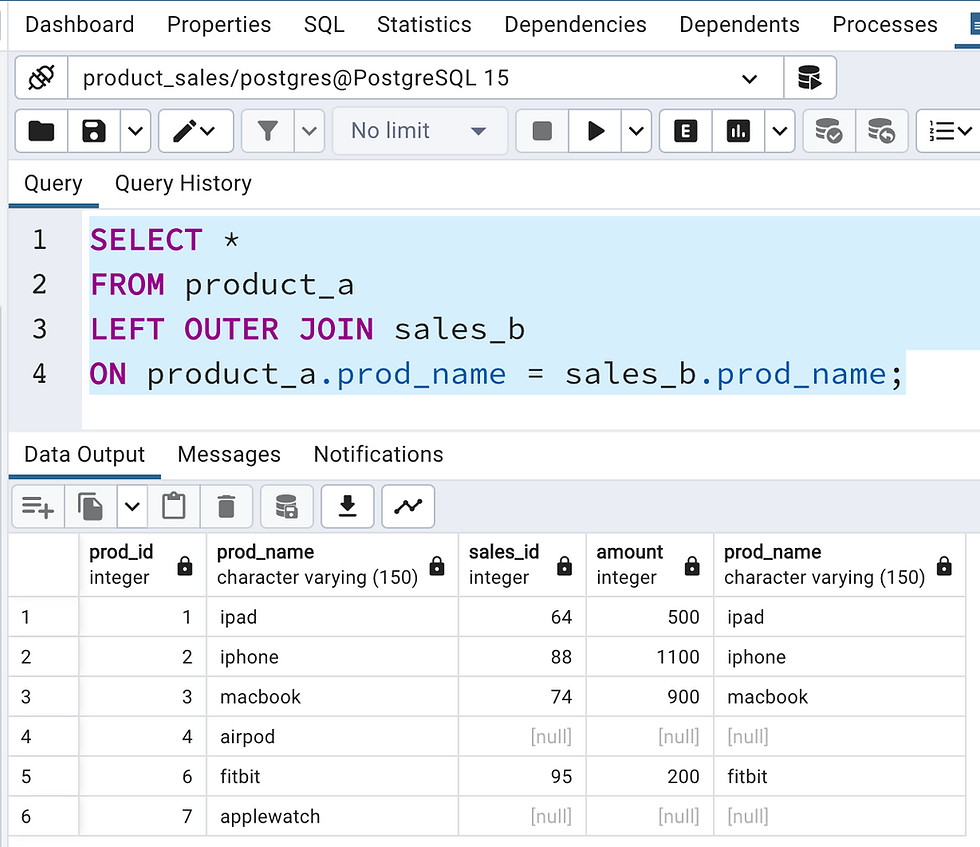The image size is (980, 847).
Task: Open the filter options dropdown arrow
Action: click(309, 131)
